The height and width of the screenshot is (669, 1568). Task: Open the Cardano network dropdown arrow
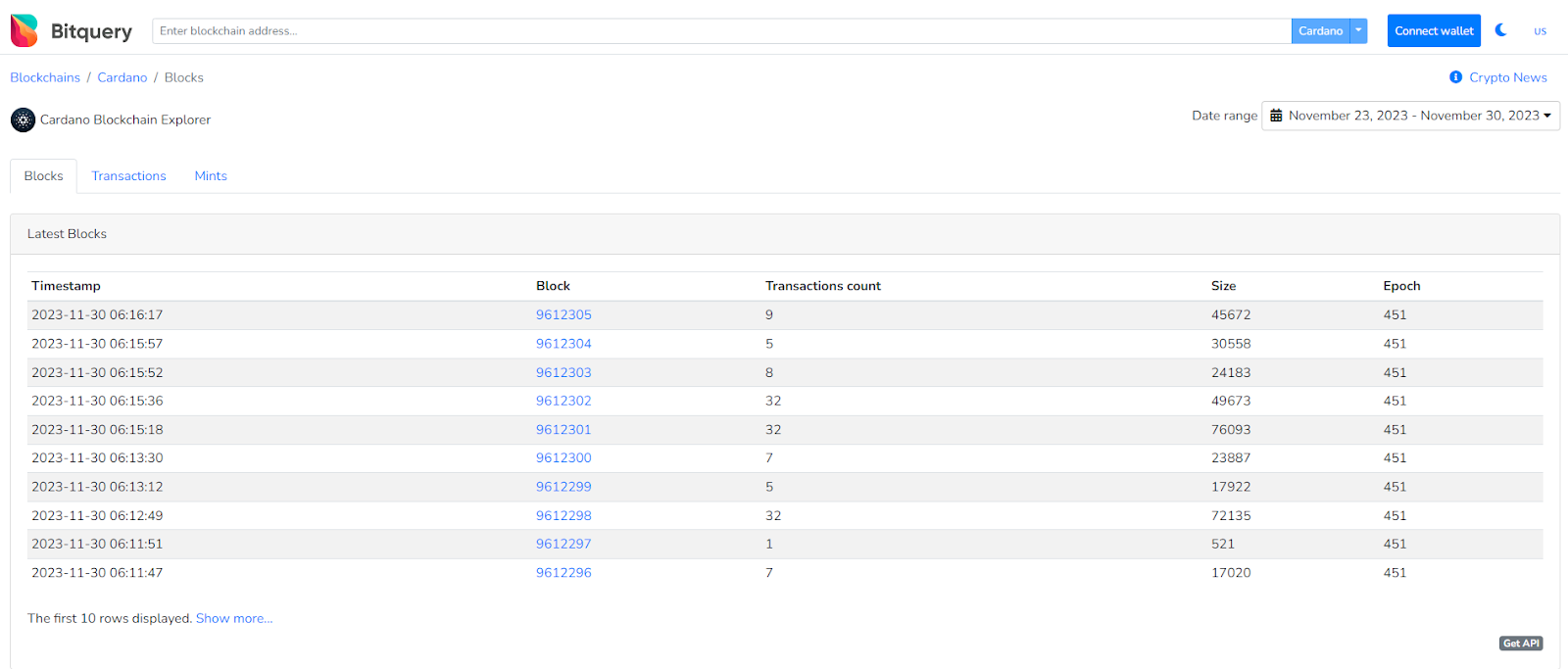pyautogui.click(x=1358, y=31)
